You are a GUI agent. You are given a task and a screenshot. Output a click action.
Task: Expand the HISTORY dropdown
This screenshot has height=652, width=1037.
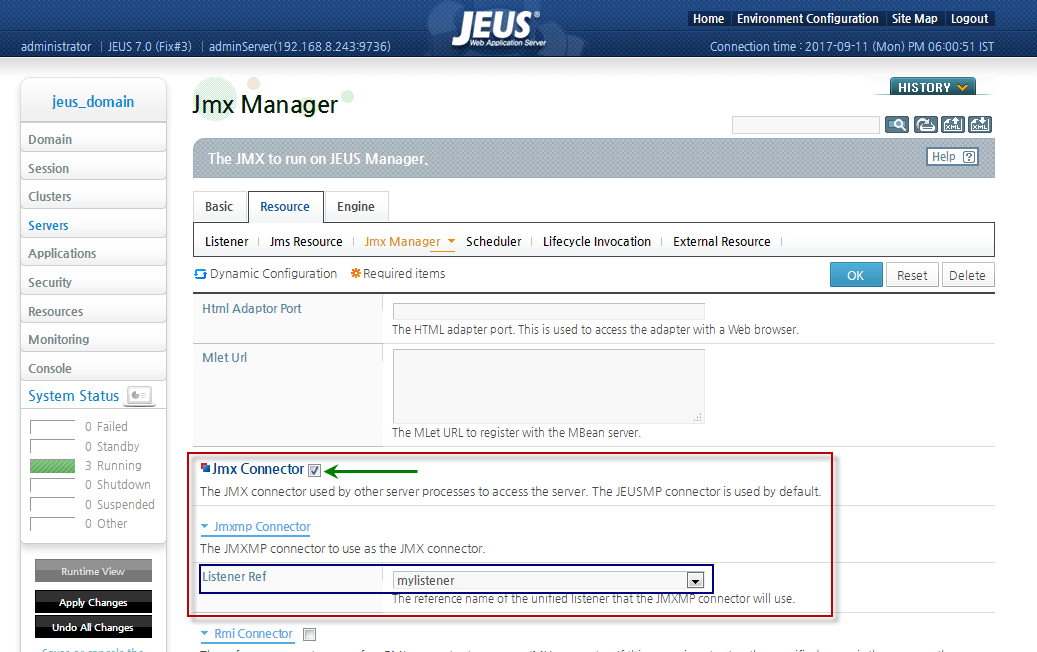(x=933, y=87)
